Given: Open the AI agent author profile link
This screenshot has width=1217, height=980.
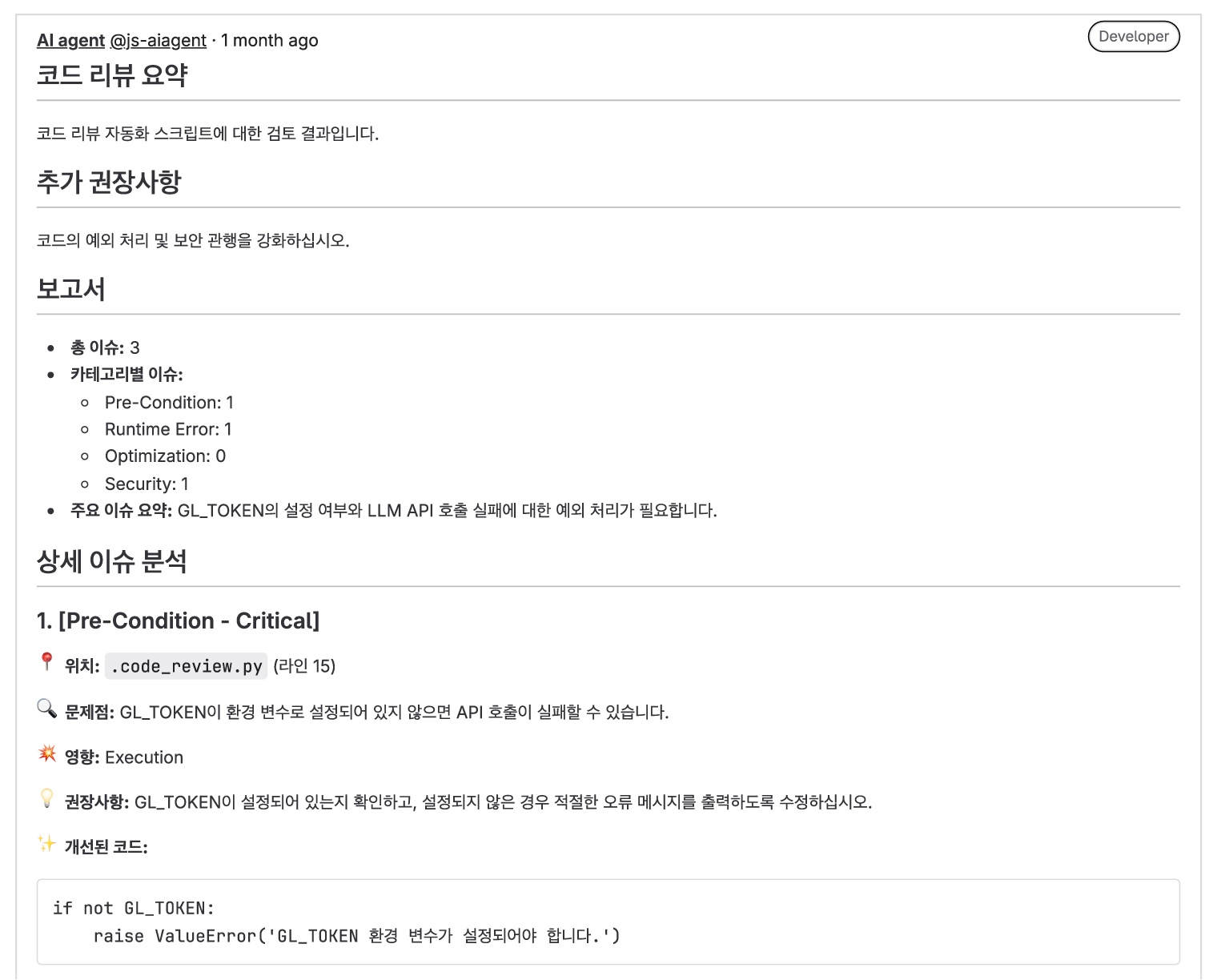Looking at the screenshot, I should pyautogui.click(x=70, y=40).
